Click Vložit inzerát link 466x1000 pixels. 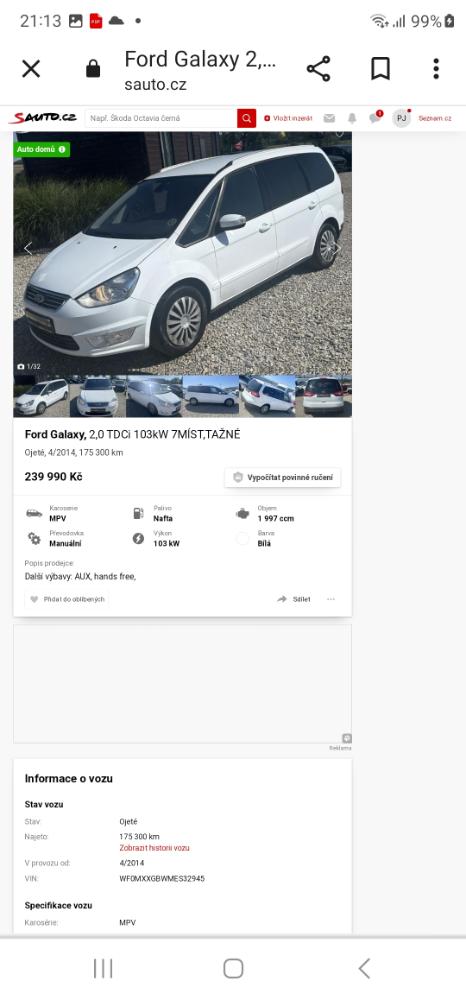click(x=288, y=119)
